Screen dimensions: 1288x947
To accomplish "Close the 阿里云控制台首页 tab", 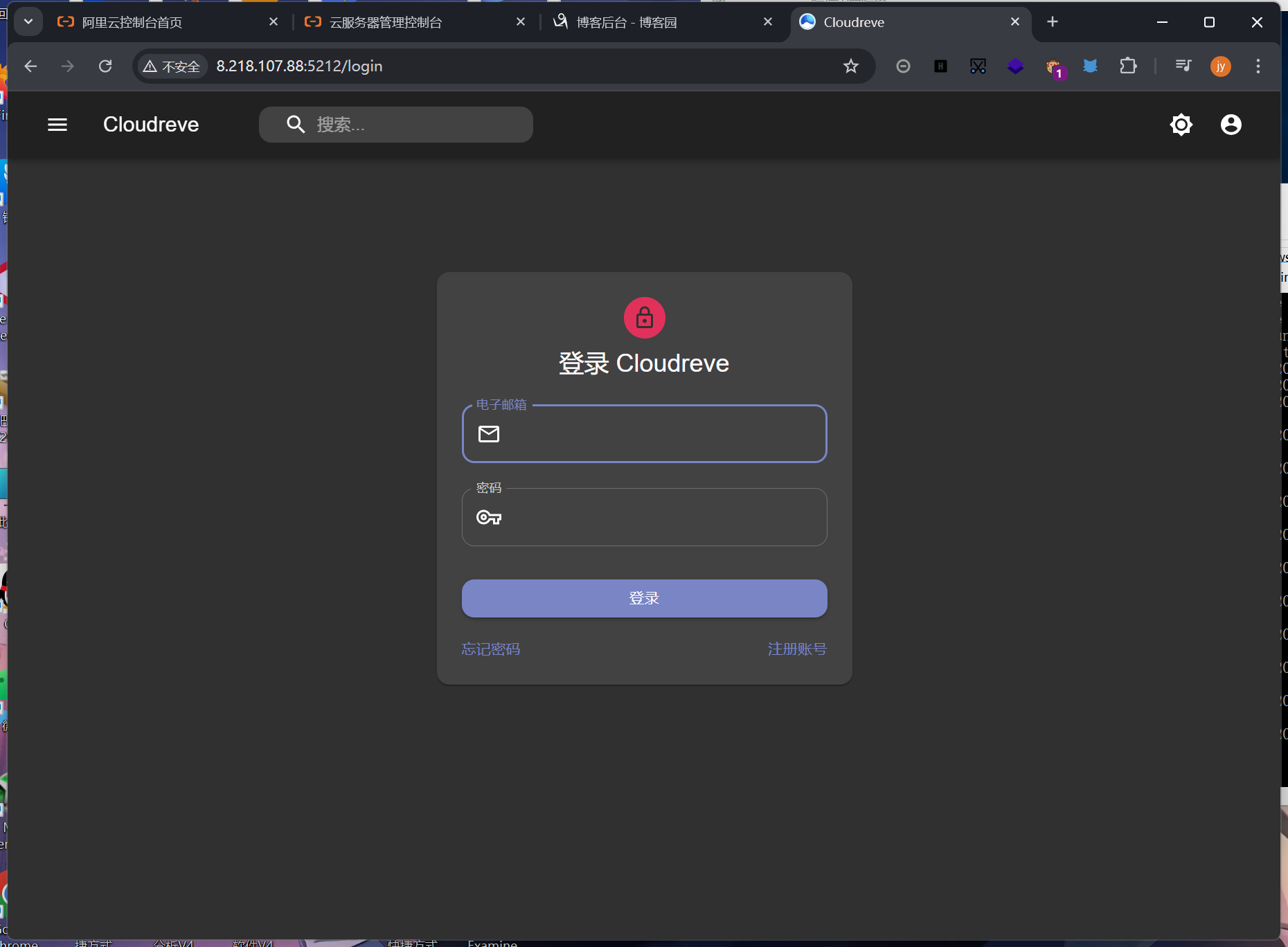I will tap(274, 22).
